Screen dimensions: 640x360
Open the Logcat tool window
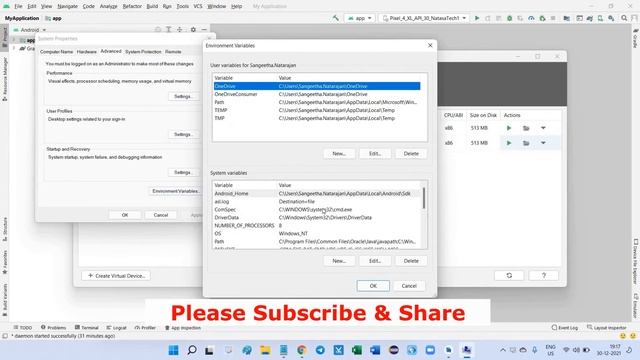coord(117,327)
